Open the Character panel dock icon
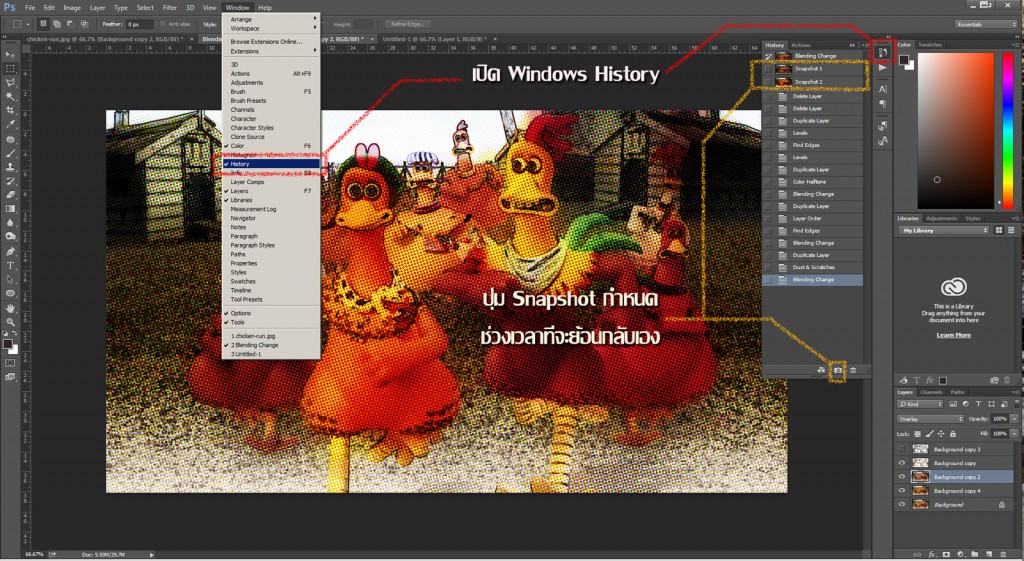 pyautogui.click(x=882, y=89)
